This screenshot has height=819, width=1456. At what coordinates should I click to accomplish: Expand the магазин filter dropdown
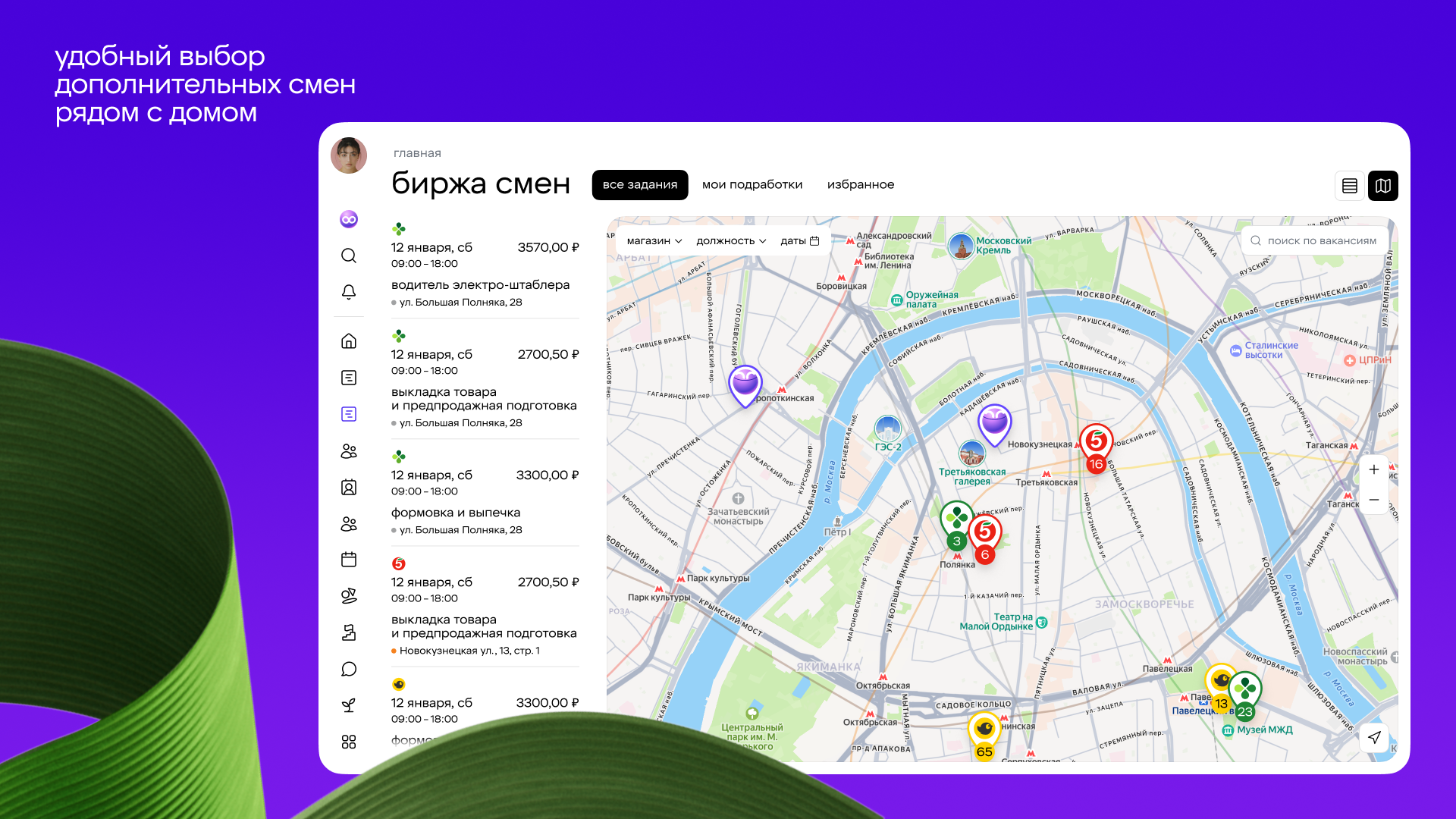[654, 241]
